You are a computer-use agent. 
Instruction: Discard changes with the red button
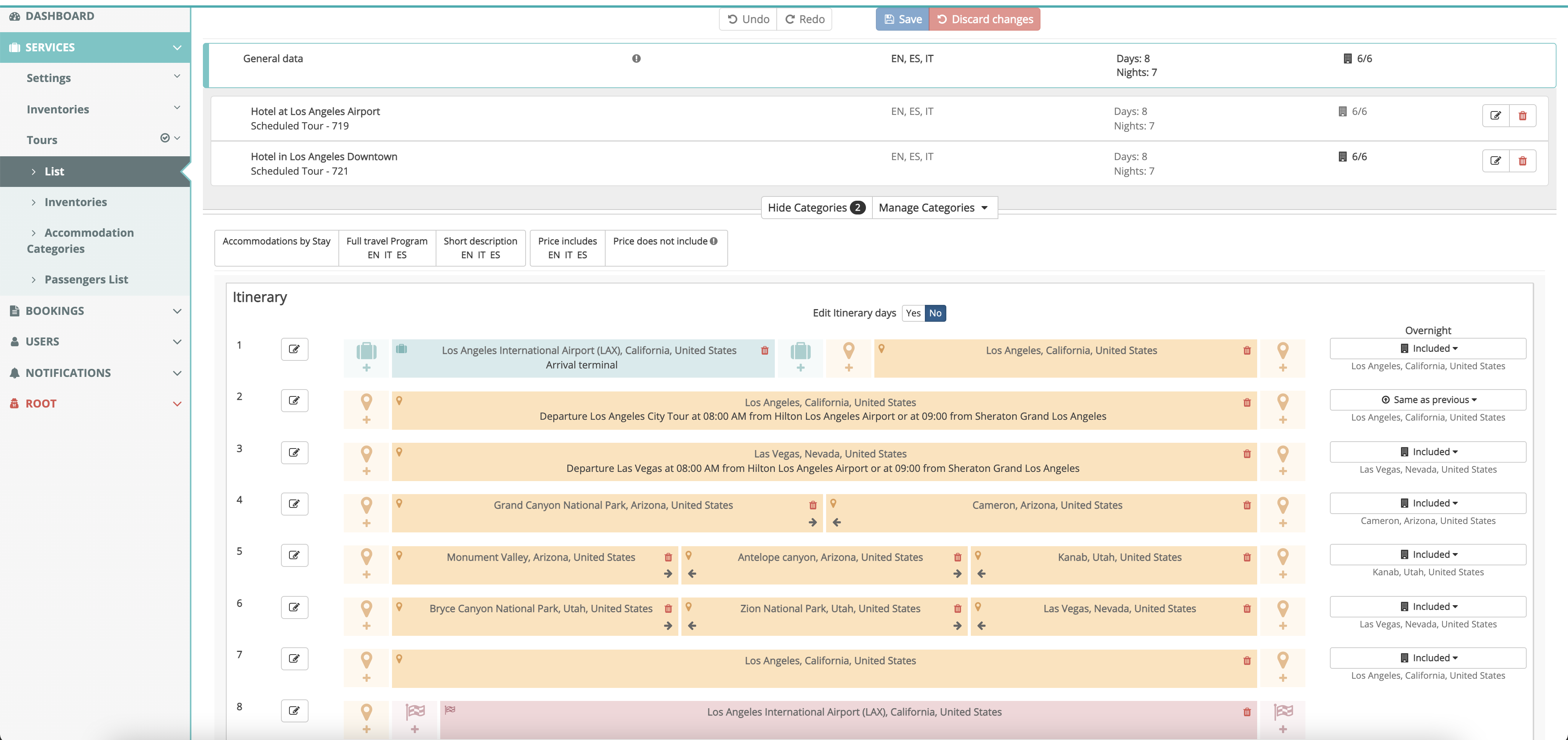point(985,19)
